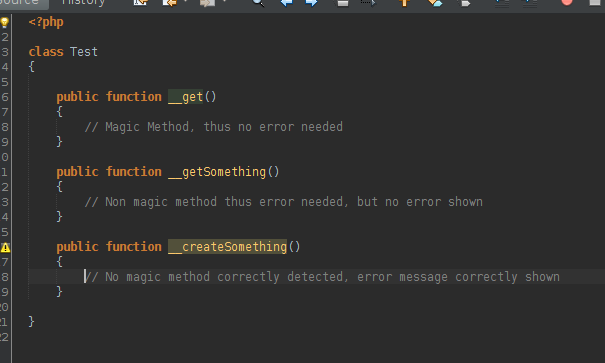605x363 pixels.
Task: Click the lightbulb hint icon on line 1
Action: click(x=5, y=22)
